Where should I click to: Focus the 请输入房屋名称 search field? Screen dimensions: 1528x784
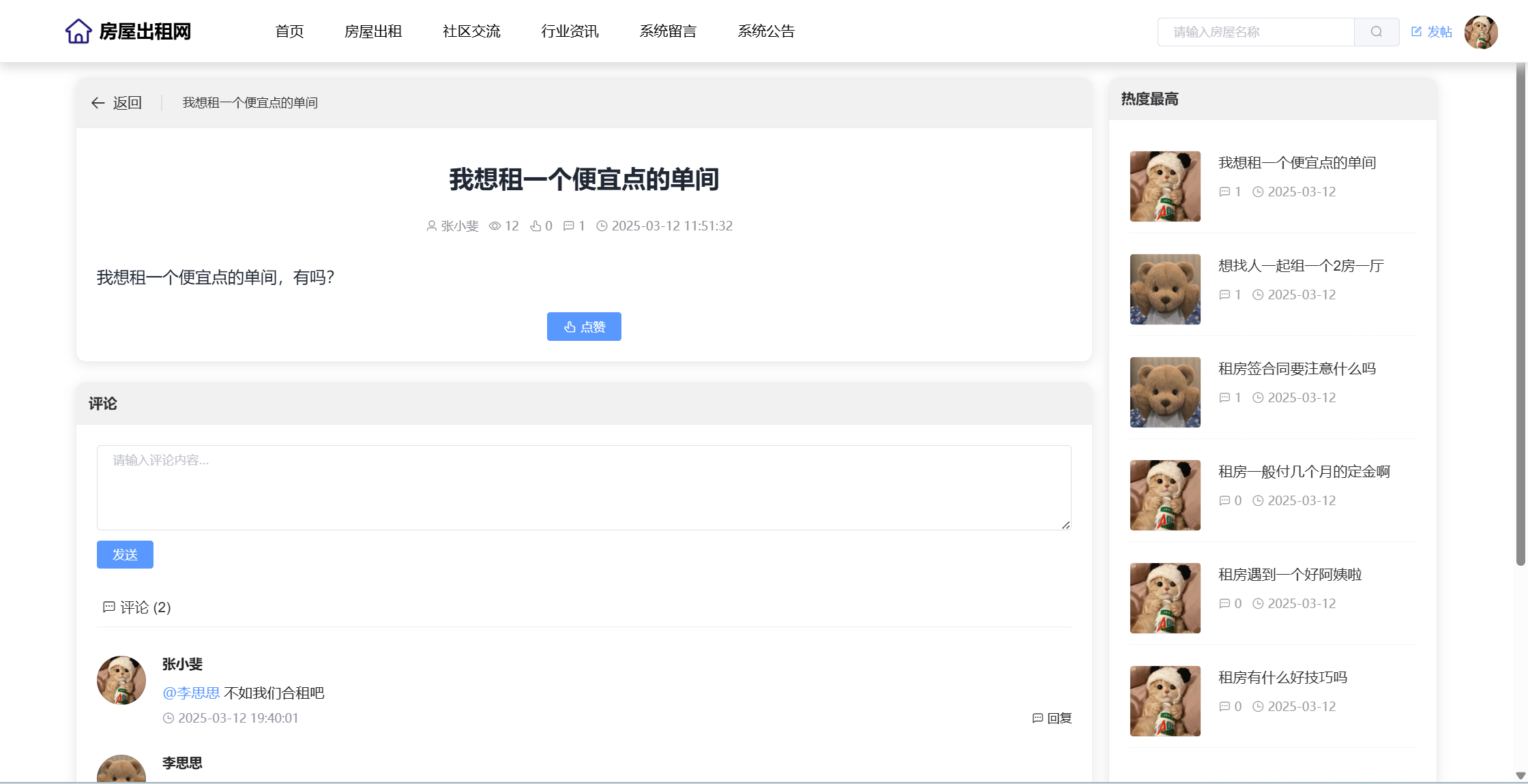pos(1255,32)
